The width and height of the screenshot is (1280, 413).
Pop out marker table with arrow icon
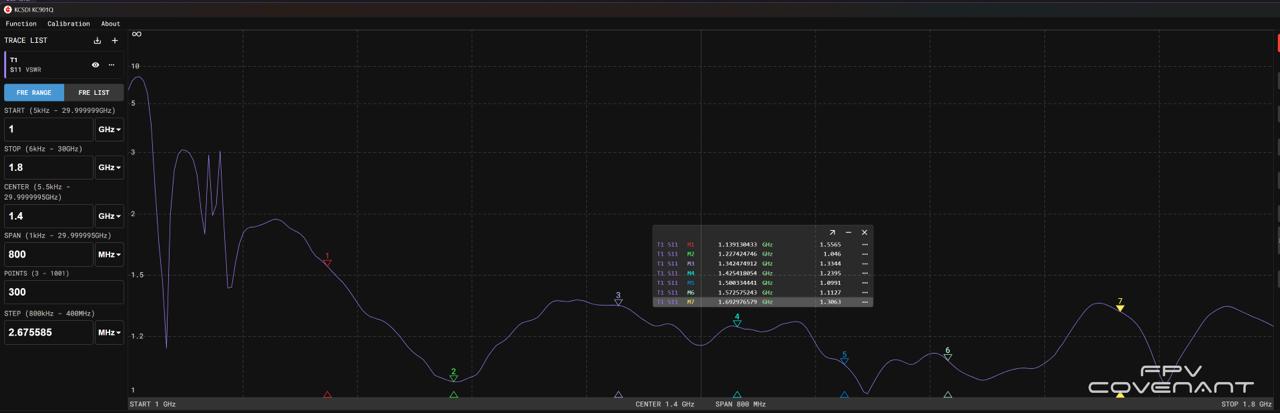click(832, 232)
